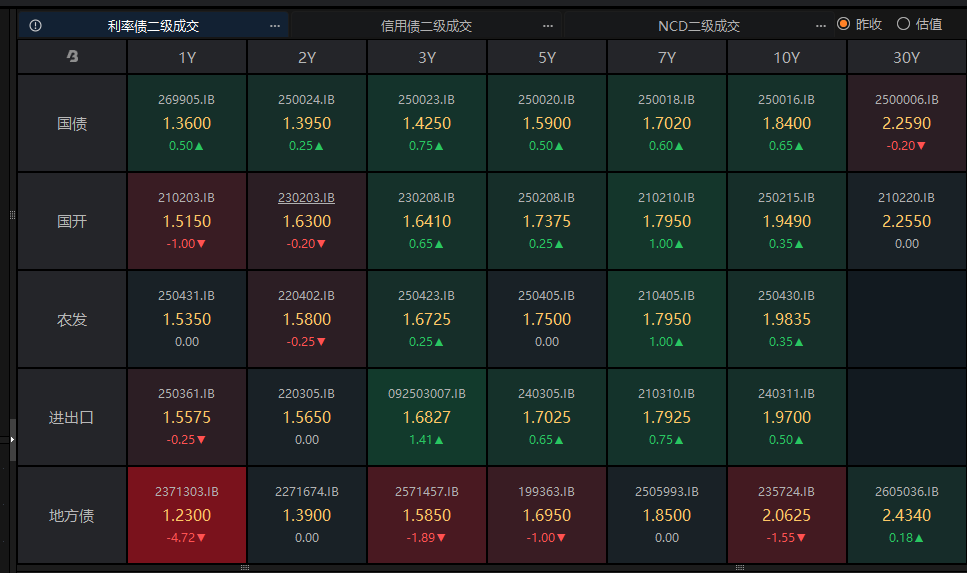
Task: Click the 5Y column header
Action: click(547, 57)
